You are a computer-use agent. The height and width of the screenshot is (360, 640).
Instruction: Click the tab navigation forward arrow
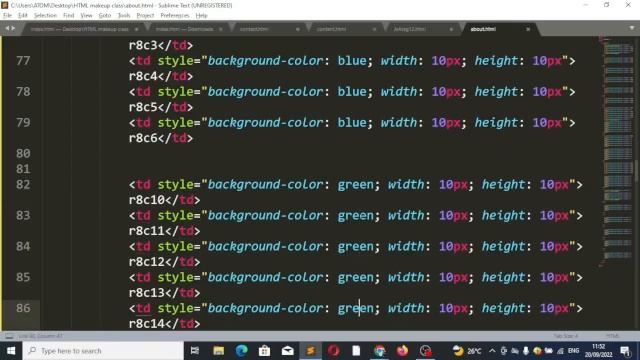(x=13, y=28)
